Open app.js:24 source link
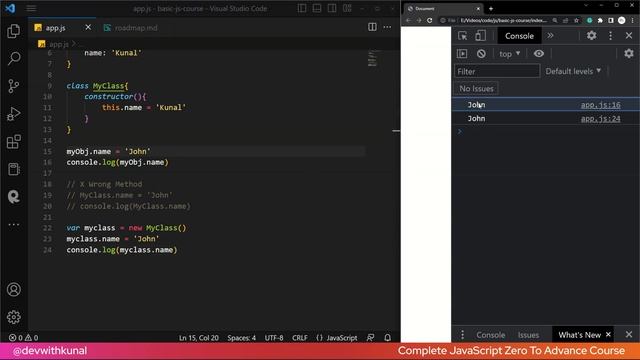640x360 pixels. coord(600,119)
